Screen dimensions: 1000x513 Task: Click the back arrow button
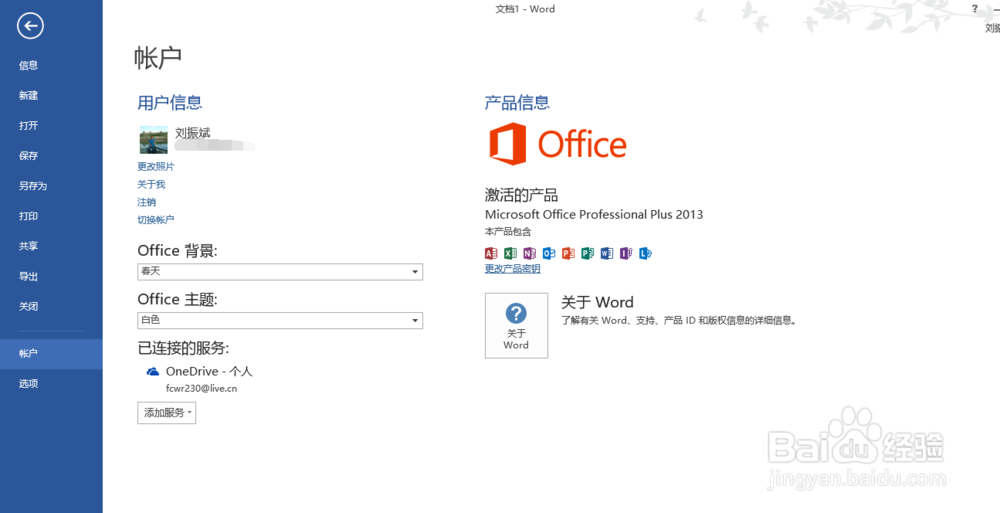point(30,26)
